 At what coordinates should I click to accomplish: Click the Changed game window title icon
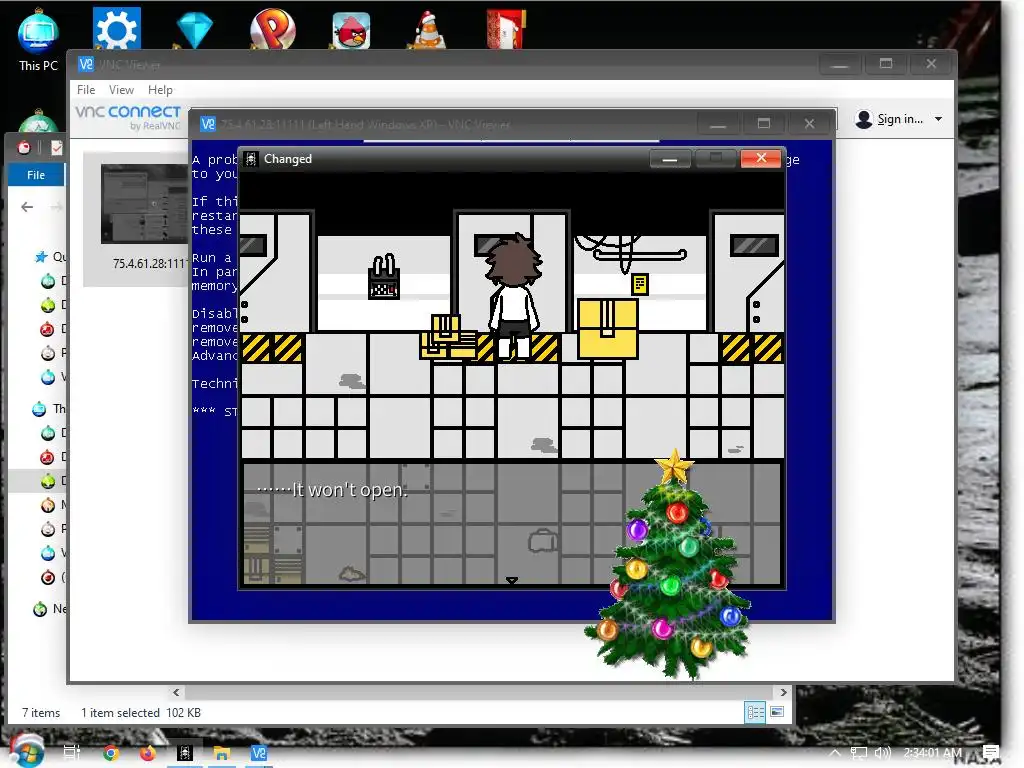[x=251, y=159]
